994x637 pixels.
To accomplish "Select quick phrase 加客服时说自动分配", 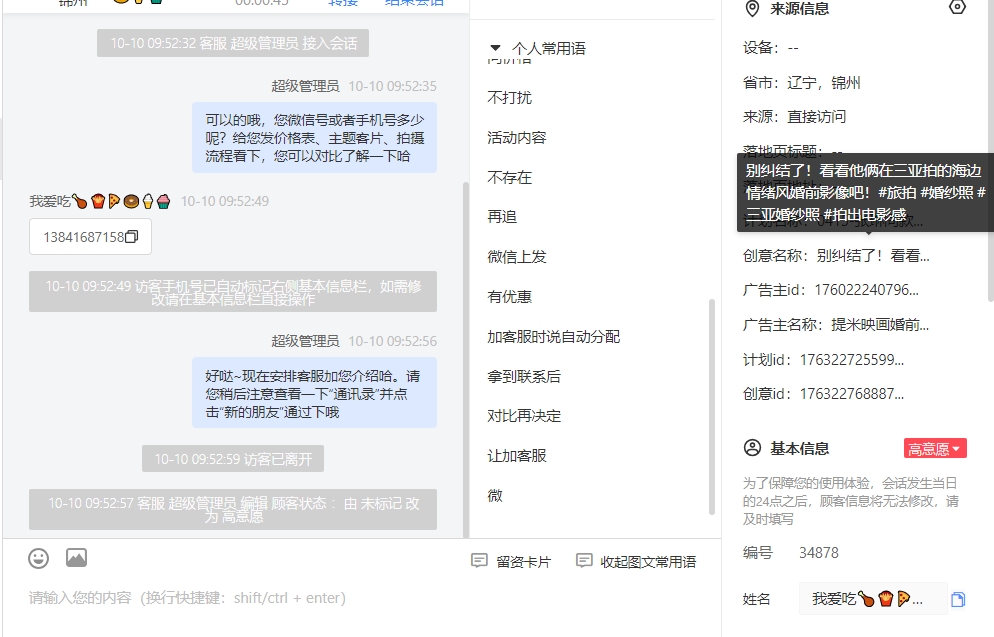I will tap(553, 337).
